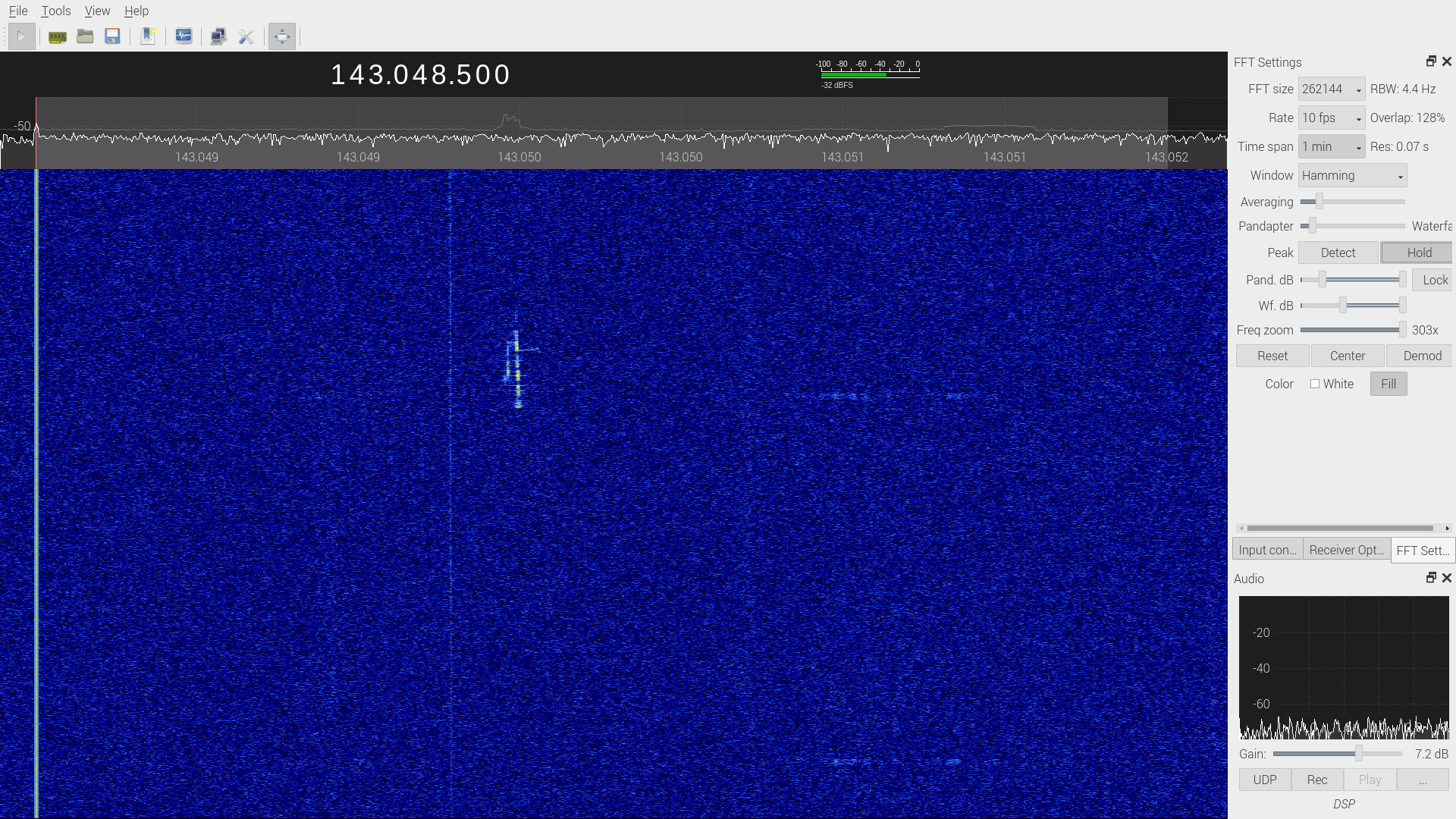
Task: Expand the FFT size dropdown
Action: point(1332,89)
